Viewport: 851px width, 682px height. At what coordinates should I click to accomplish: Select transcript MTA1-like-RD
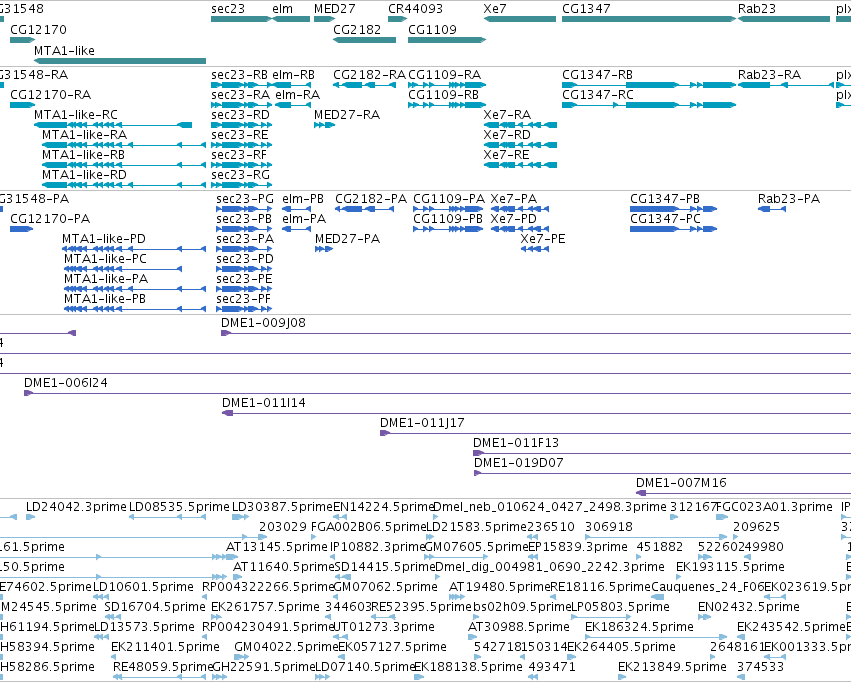(x=124, y=185)
